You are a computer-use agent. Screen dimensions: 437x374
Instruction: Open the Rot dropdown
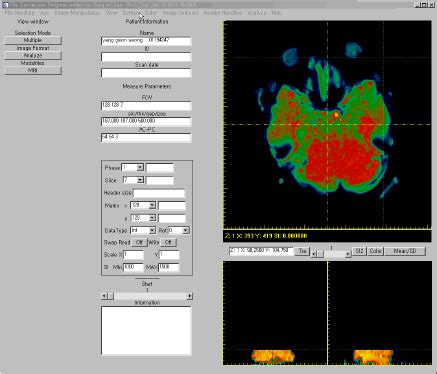[186, 230]
